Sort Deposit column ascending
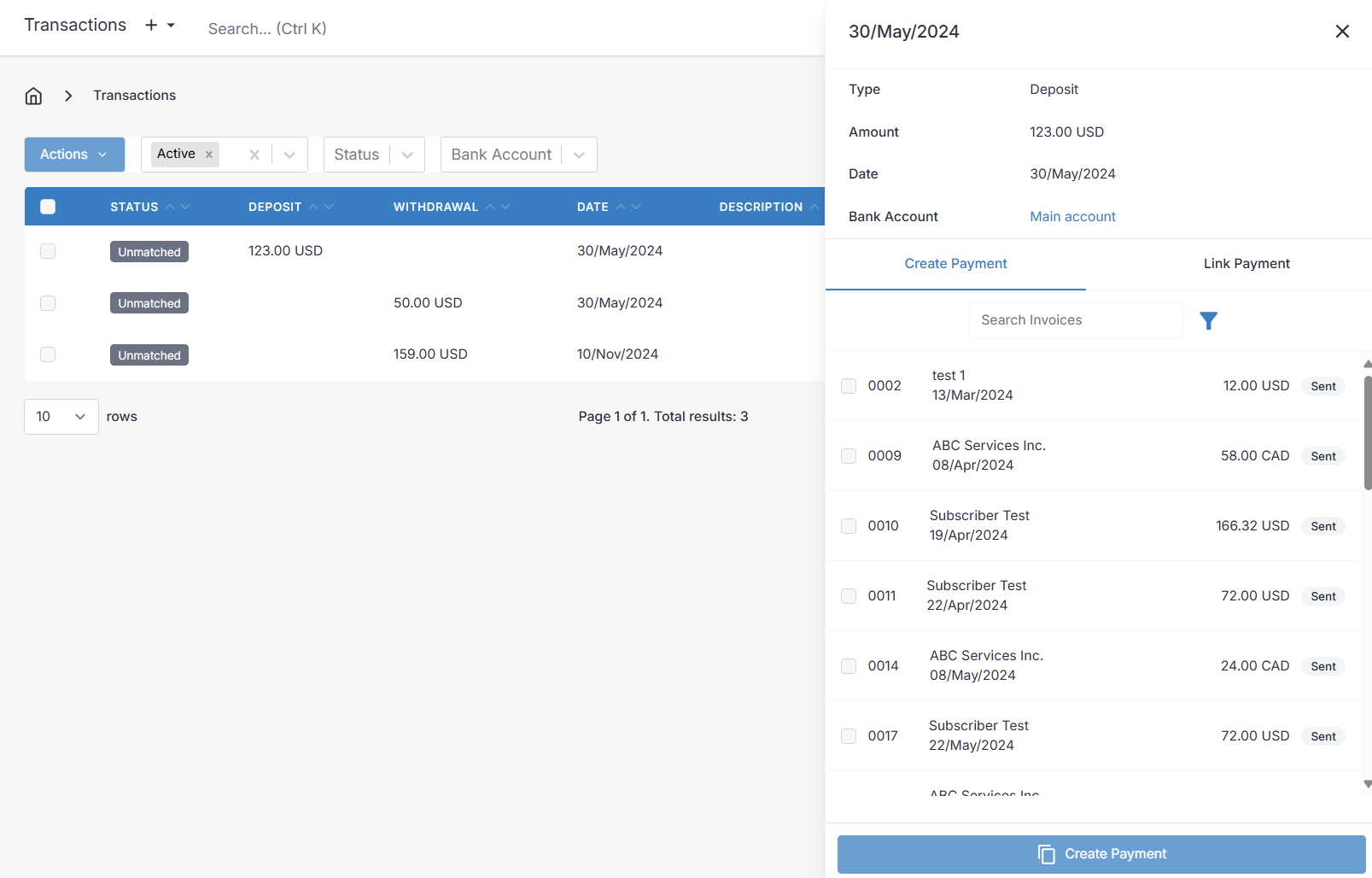The width and height of the screenshot is (1372, 878). tap(313, 207)
